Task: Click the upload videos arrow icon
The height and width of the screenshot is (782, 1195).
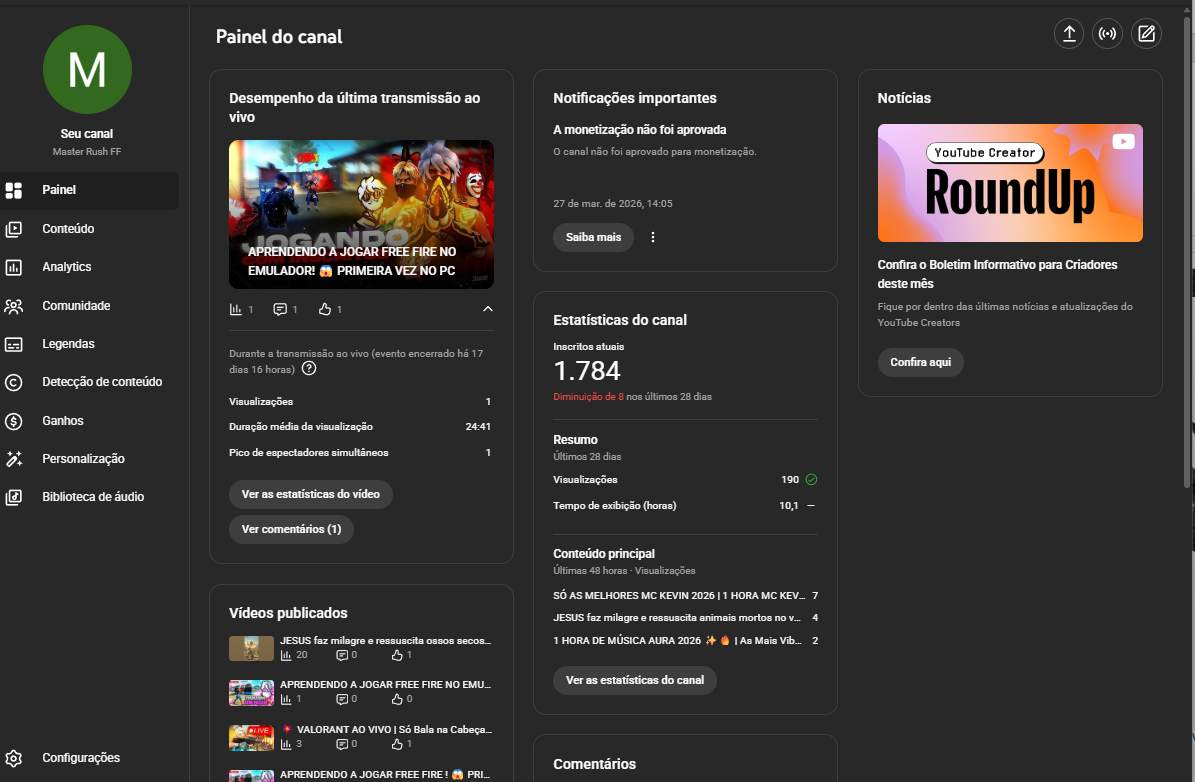Action: click(1068, 34)
